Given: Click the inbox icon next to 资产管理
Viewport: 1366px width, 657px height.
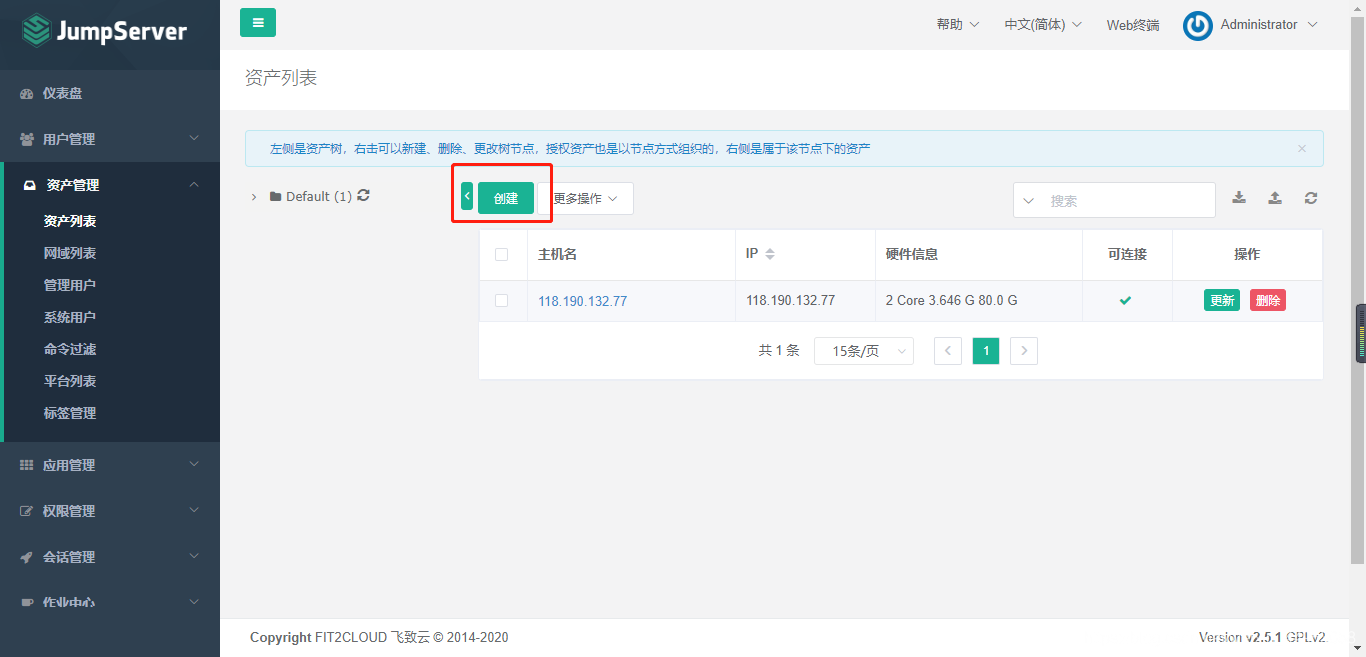Looking at the screenshot, I should click(x=30, y=185).
